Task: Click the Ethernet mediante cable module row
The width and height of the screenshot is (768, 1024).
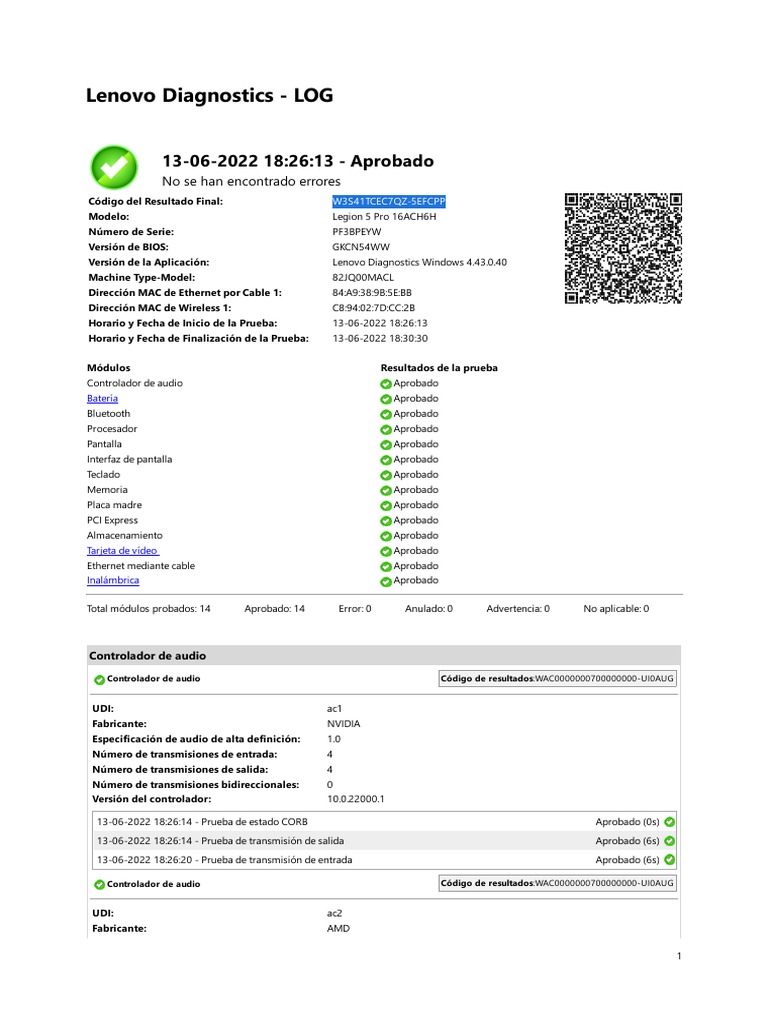Action: (x=141, y=566)
